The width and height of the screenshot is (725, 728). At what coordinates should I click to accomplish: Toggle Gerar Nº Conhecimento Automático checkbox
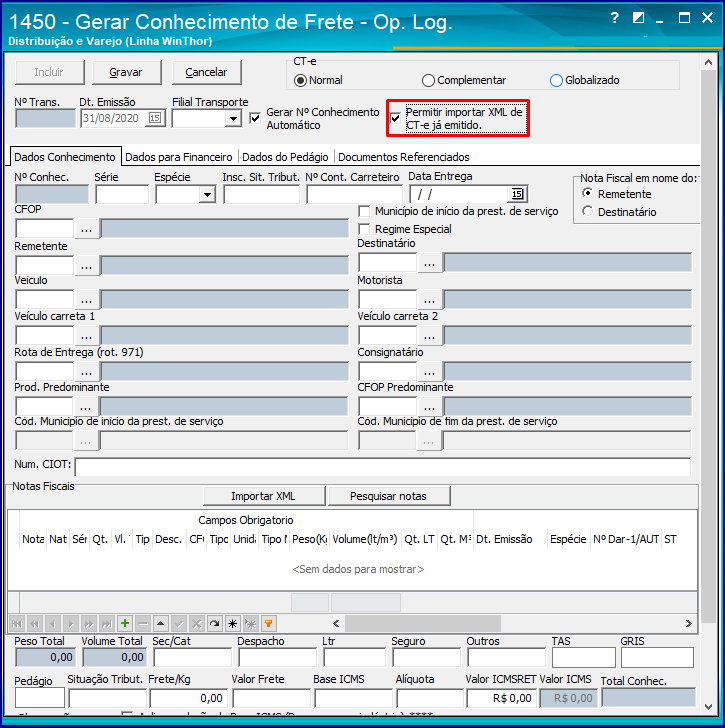(x=255, y=118)
